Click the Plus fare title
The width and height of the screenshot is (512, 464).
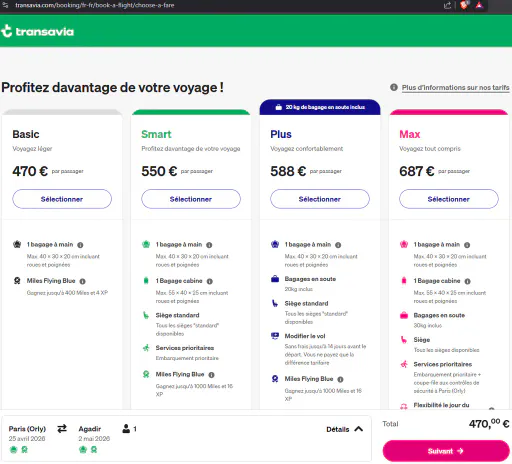pos(281,134)
